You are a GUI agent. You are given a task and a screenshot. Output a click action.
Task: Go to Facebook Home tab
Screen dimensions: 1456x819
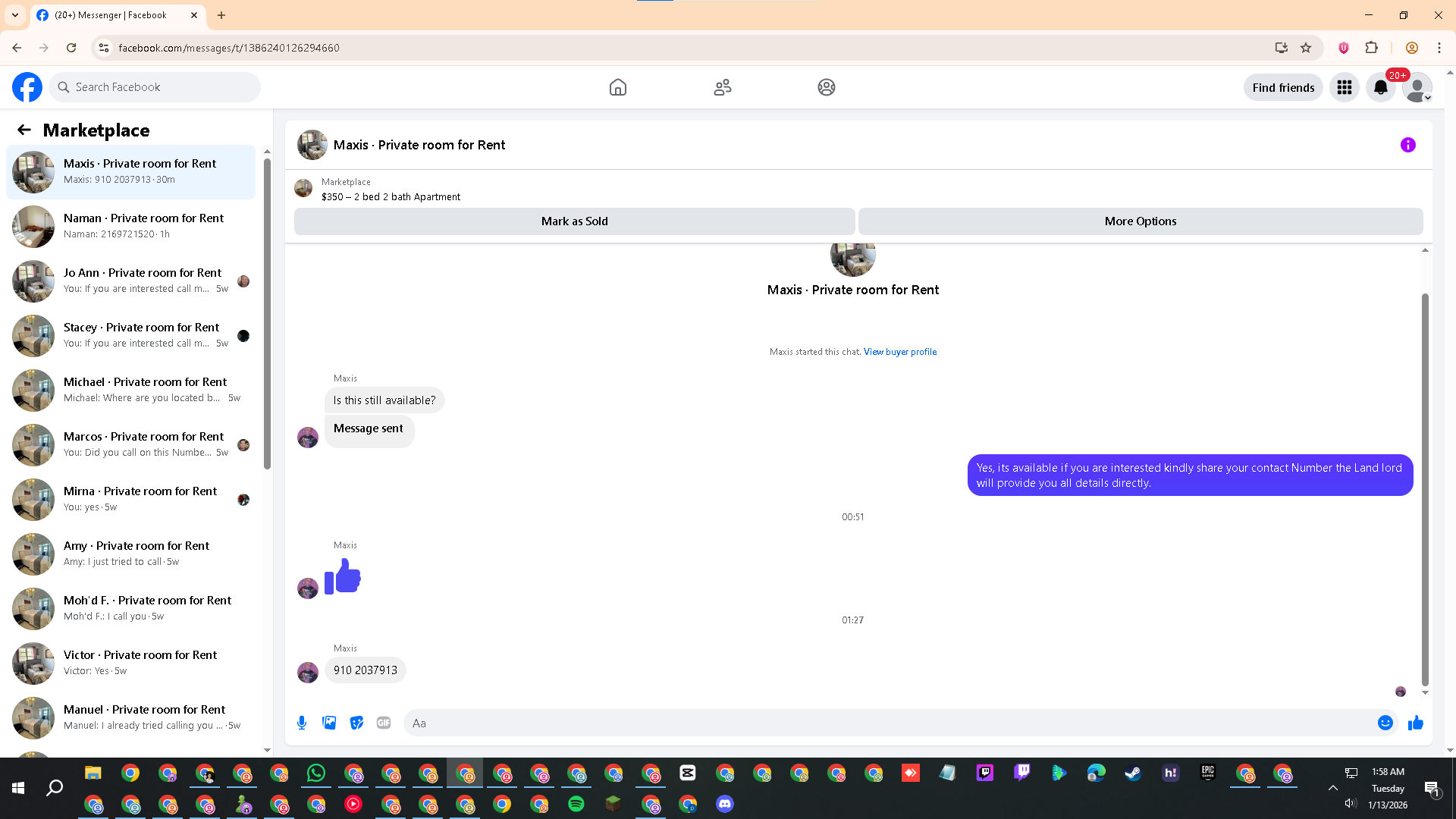[617, 87]
